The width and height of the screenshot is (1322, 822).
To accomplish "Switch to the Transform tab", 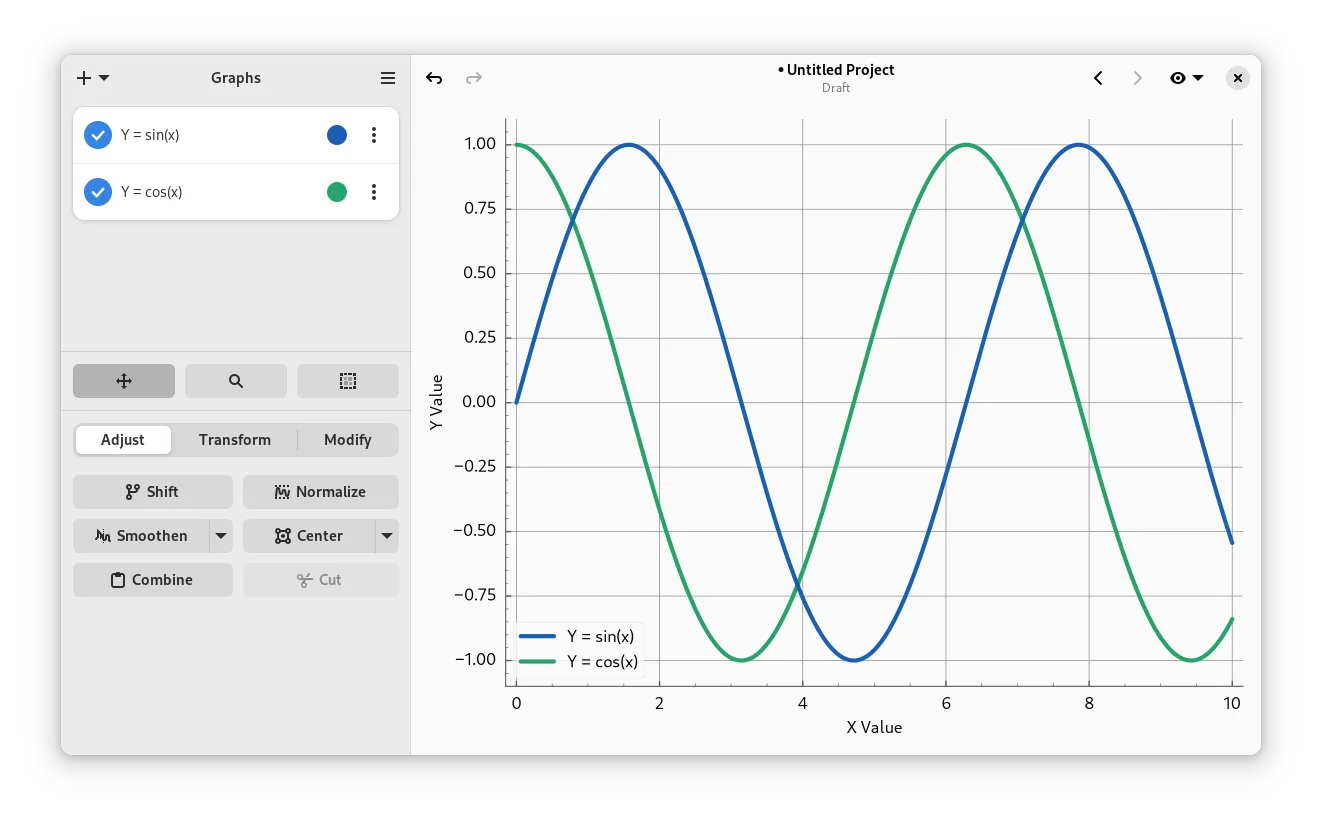I will point(235,440).
